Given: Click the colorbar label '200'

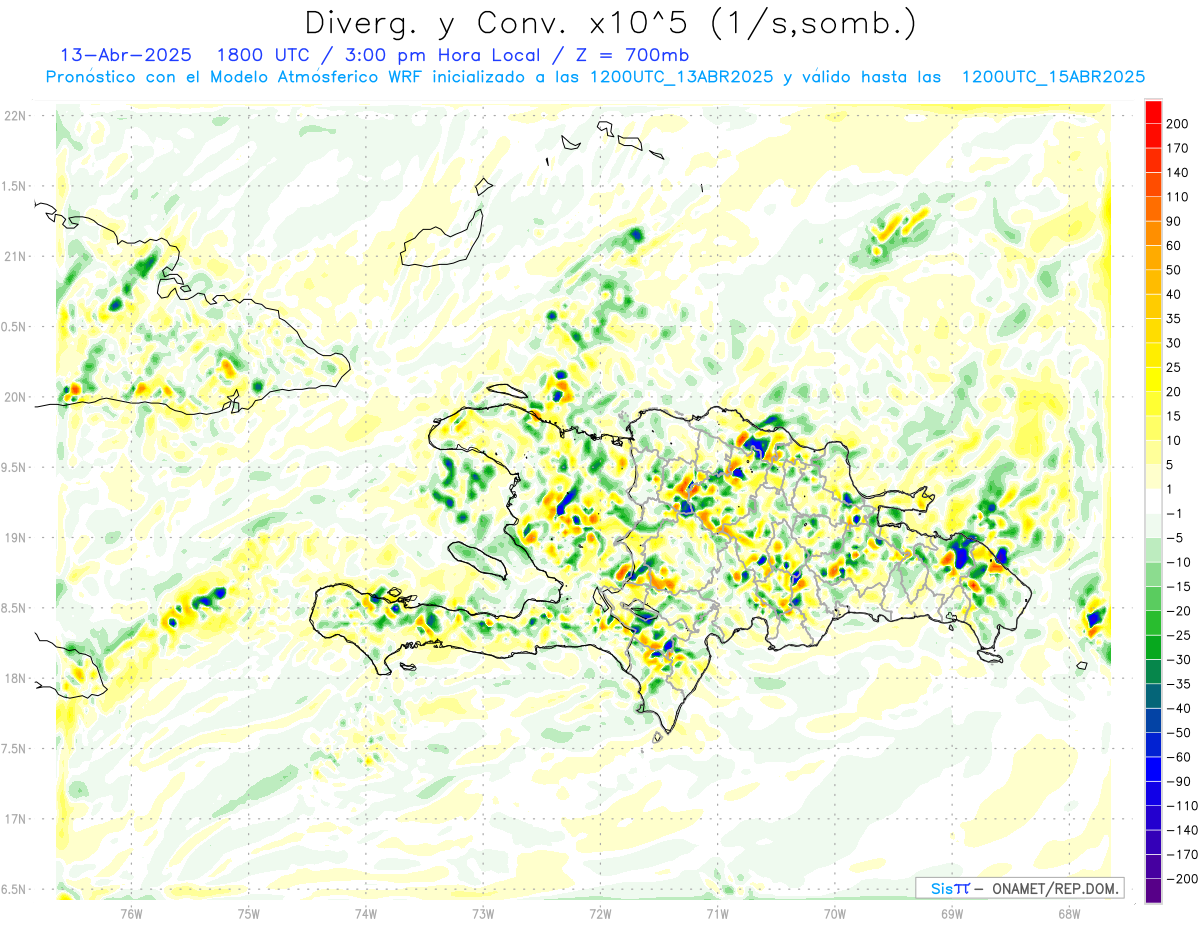Looking at the screenshot, I should [x=1177, y=124].
